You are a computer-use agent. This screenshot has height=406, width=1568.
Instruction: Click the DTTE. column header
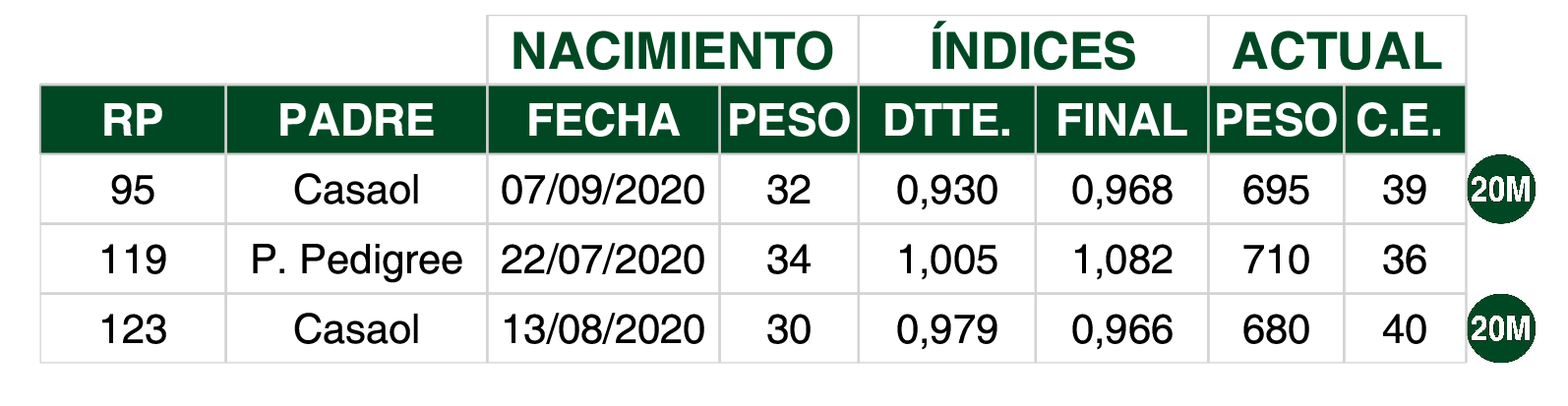click(x=946, y=120)
